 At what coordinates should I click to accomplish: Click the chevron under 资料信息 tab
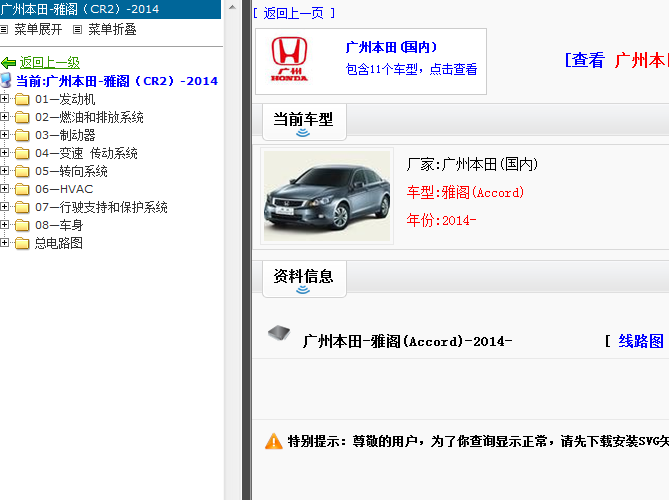point(303,290)
